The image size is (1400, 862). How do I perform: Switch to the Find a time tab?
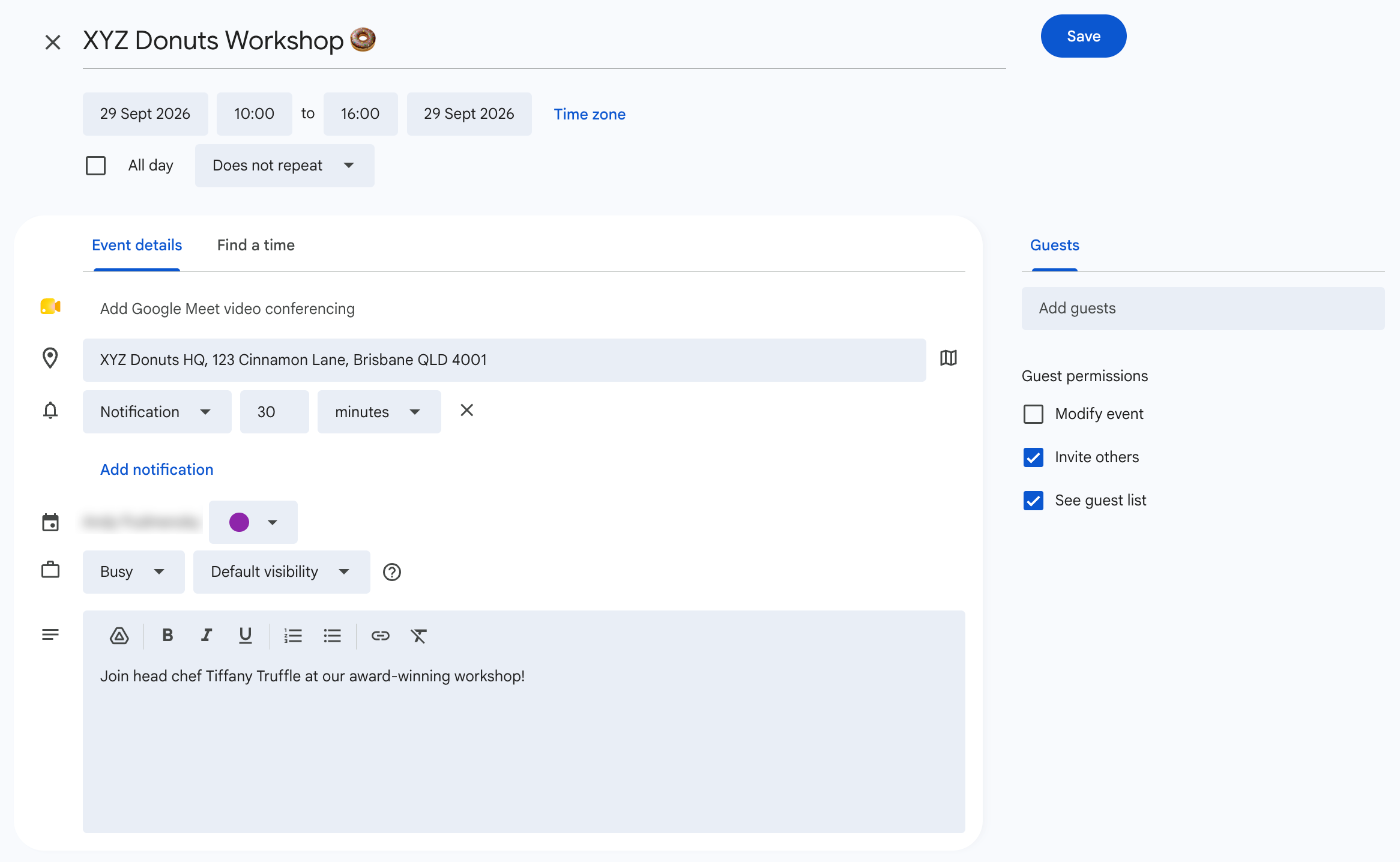256,245
